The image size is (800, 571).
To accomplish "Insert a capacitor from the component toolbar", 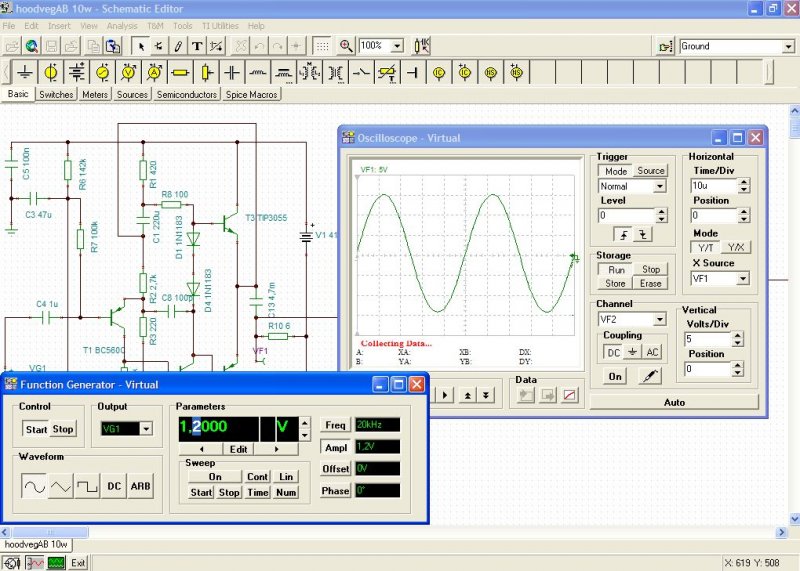I will click(232, 72).
